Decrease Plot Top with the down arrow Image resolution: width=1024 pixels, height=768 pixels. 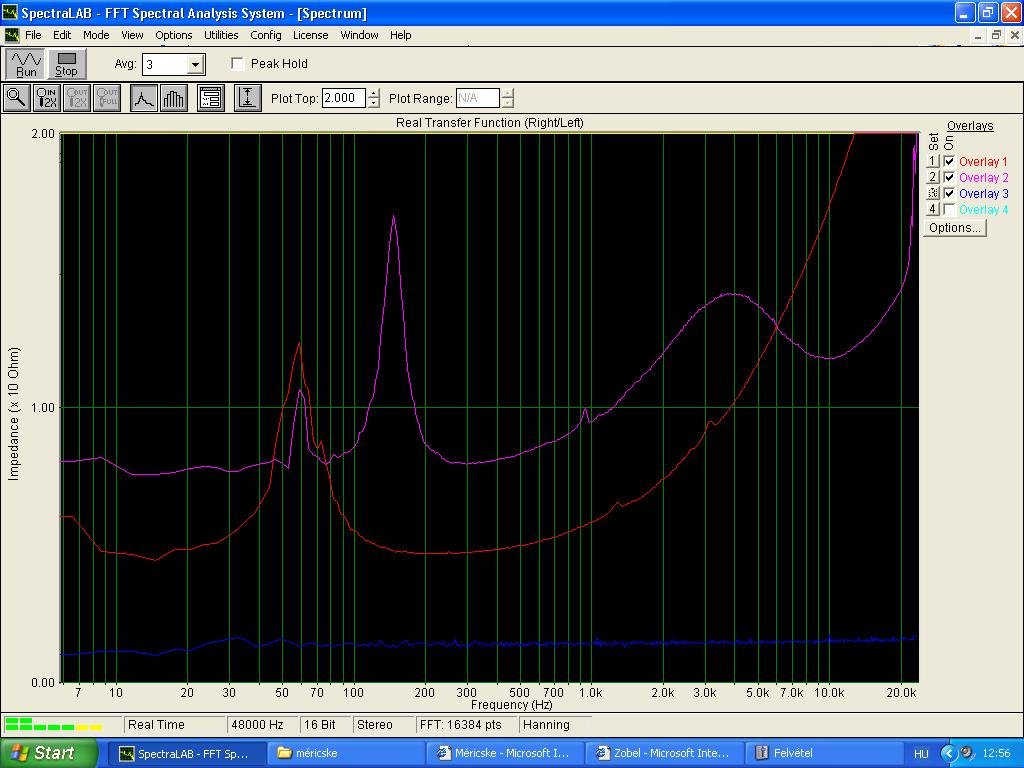[373, 103]
